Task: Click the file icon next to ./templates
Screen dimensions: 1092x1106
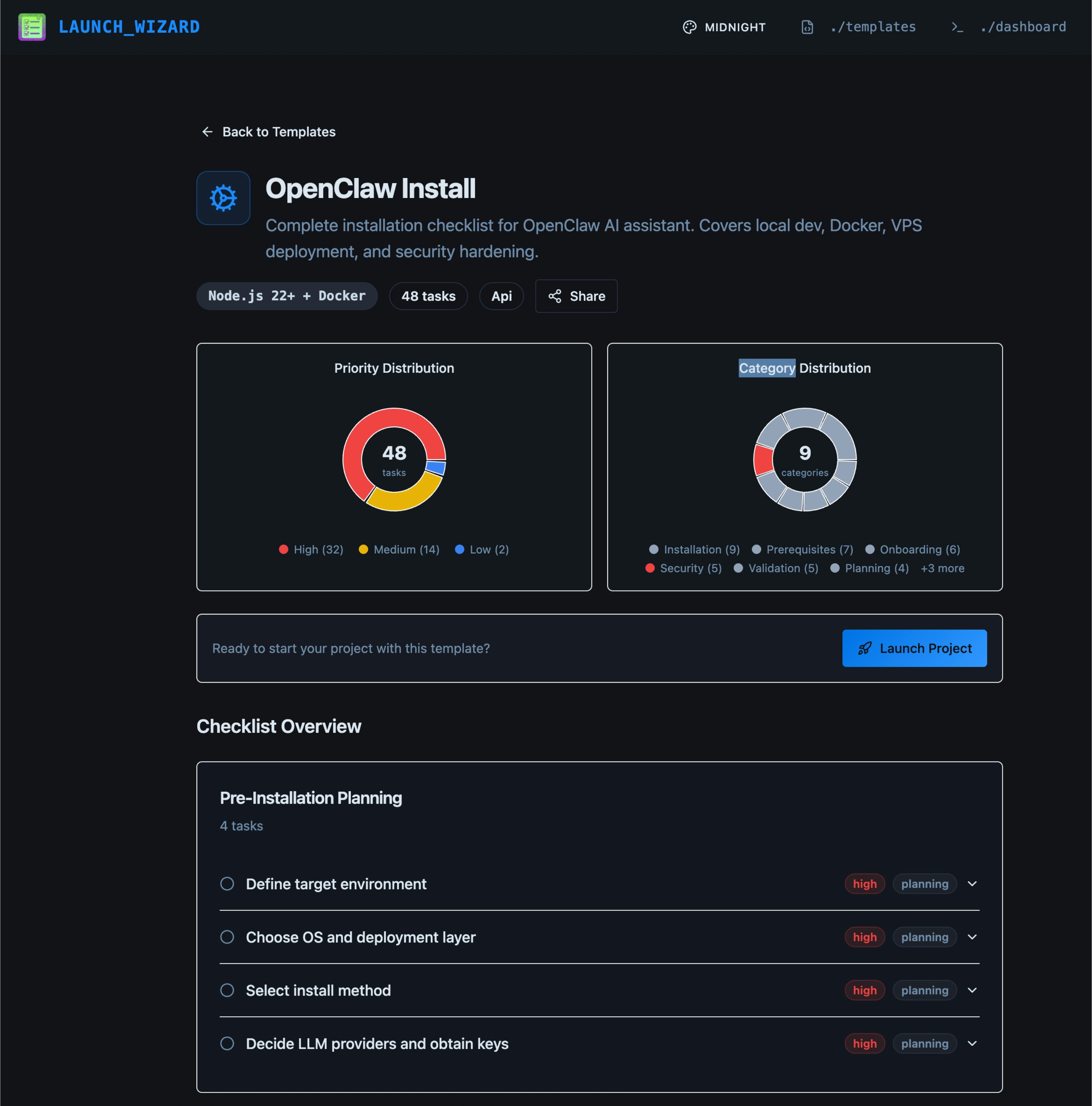Action: [x=807, y=27]
